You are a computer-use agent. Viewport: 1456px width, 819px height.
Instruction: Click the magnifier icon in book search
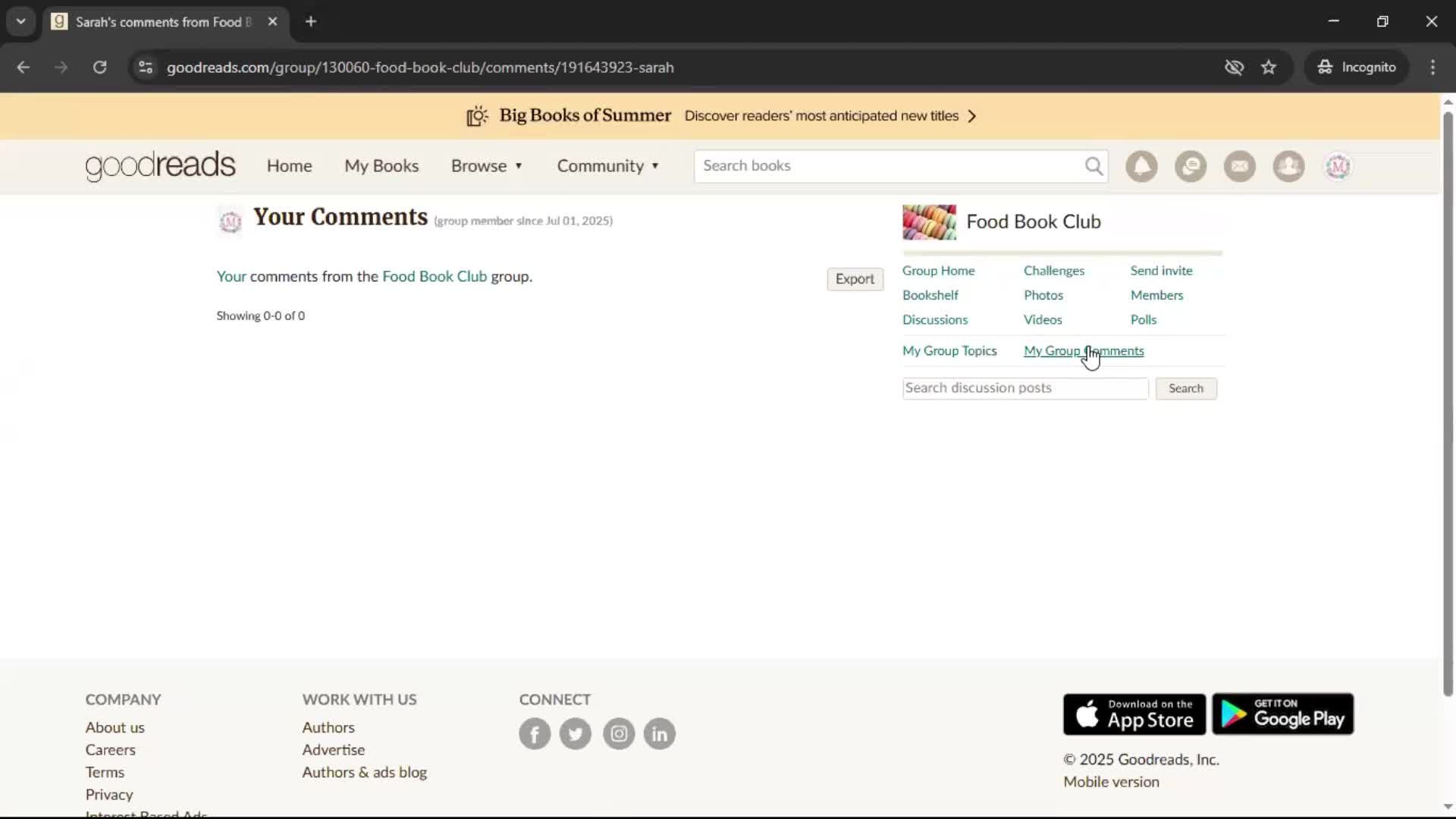(x=1094, y=166)
